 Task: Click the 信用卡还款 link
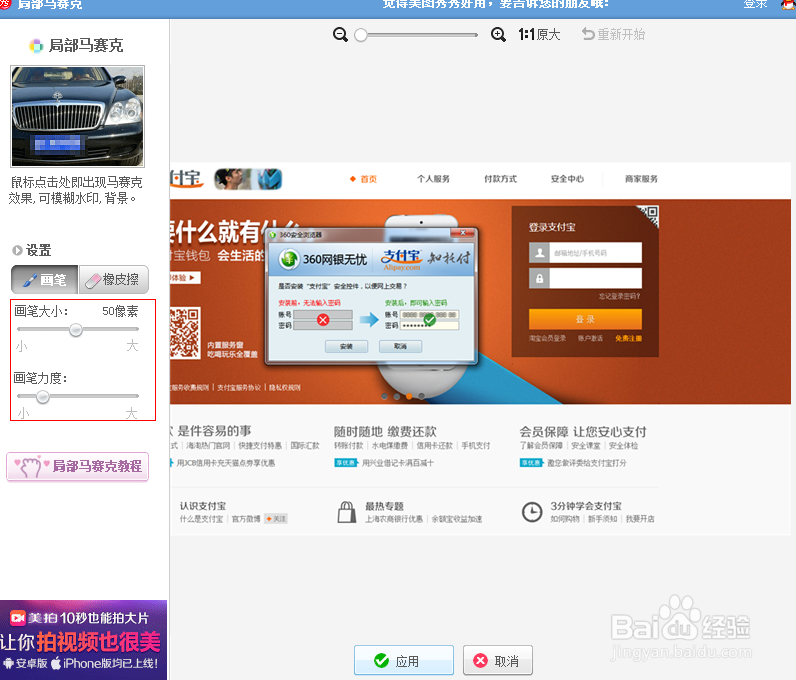435,445
